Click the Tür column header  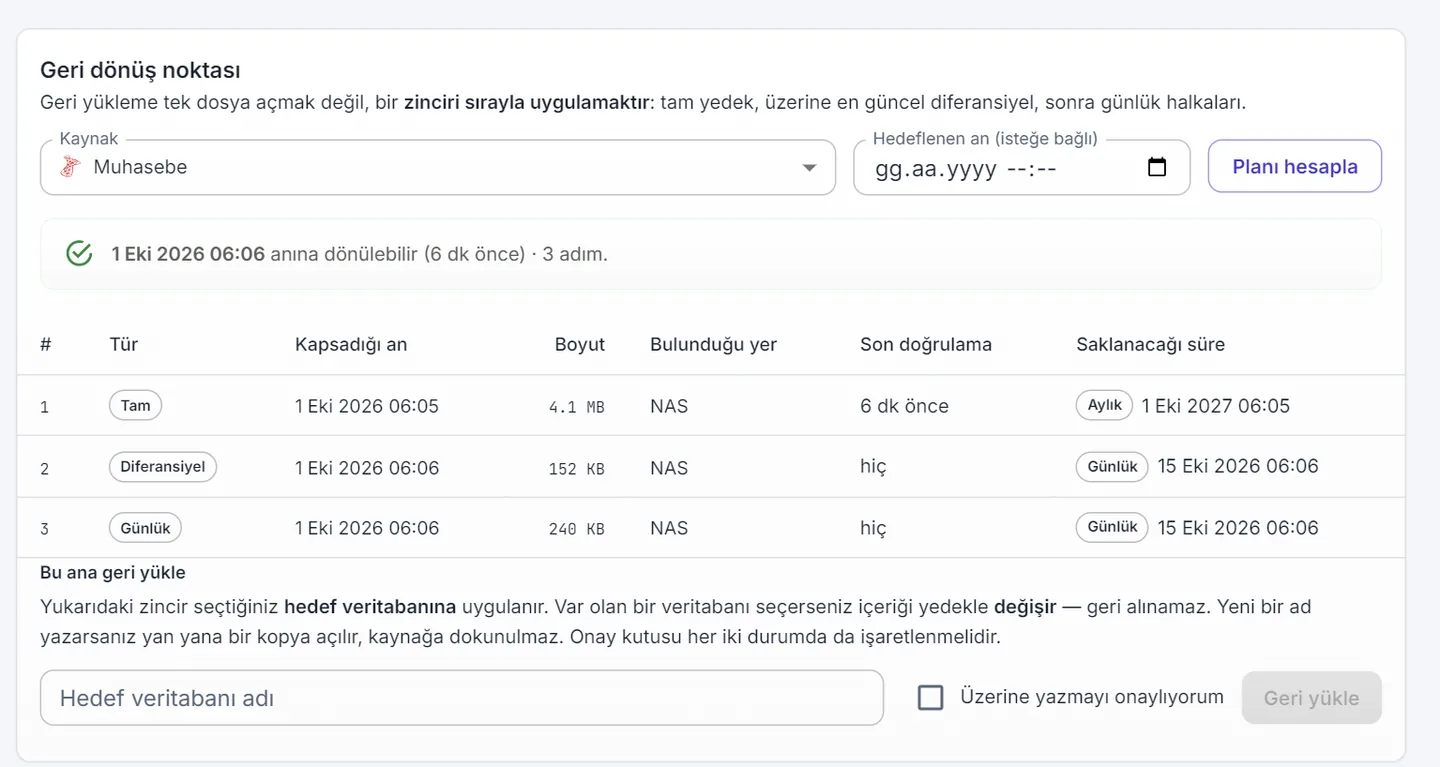pyautogui.click(x=124, y=345)
